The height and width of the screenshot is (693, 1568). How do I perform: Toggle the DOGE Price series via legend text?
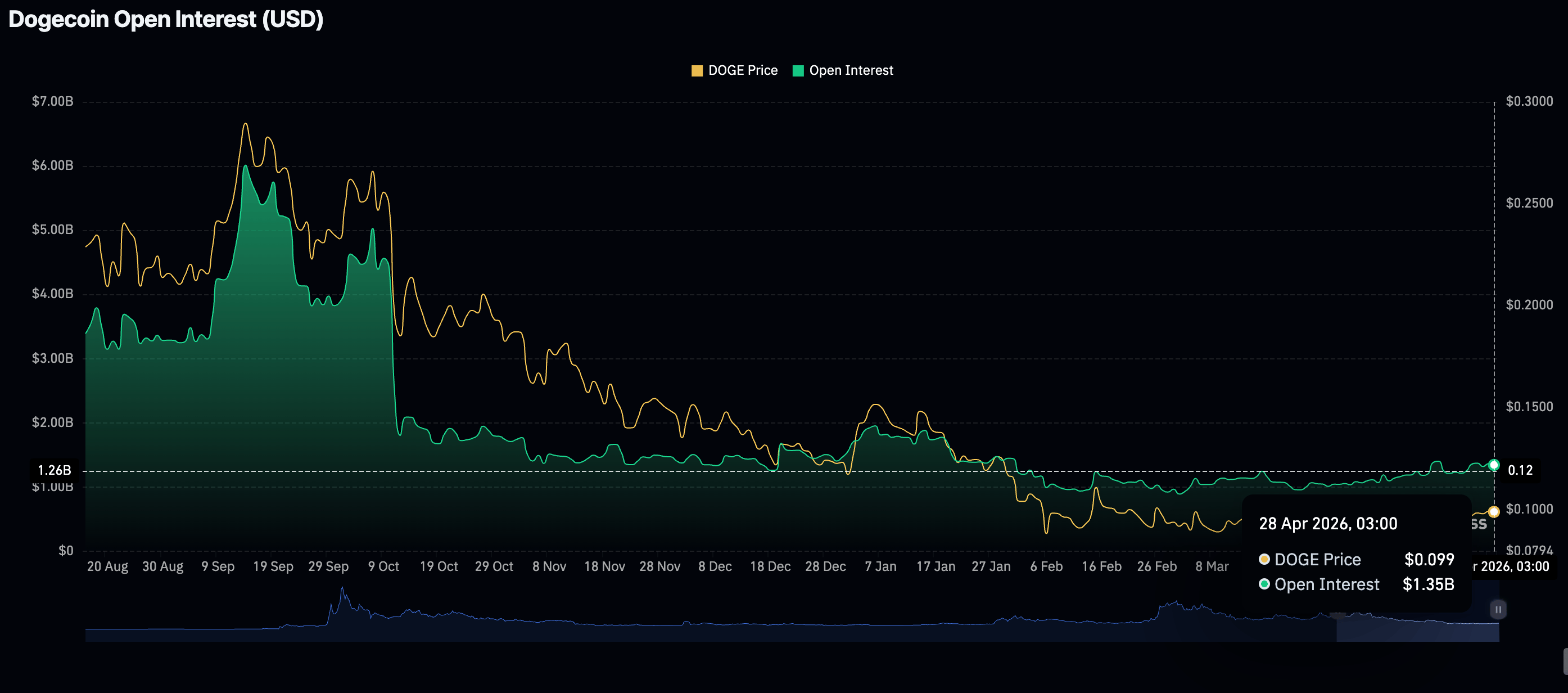743,71
